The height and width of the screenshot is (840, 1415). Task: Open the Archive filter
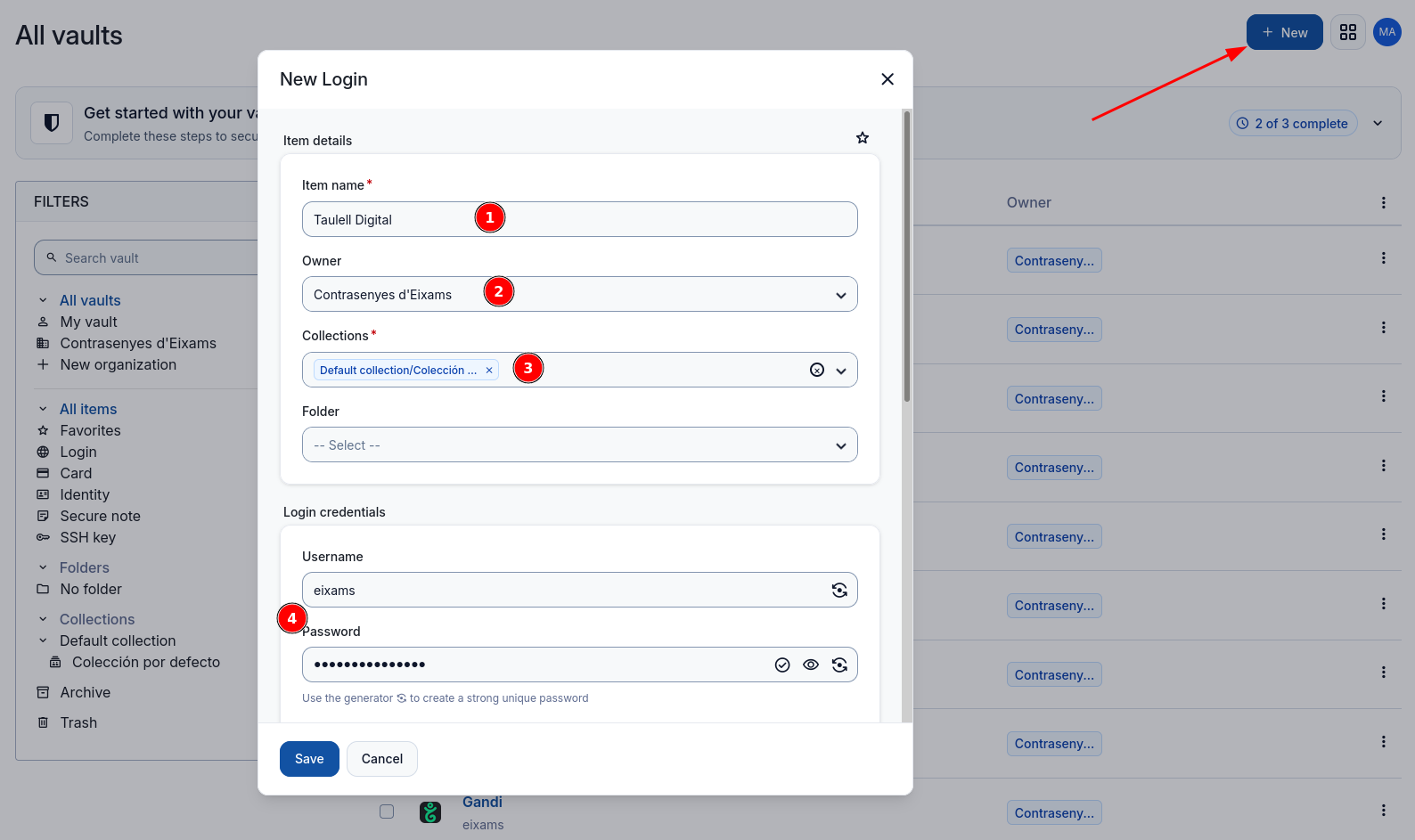85,693
